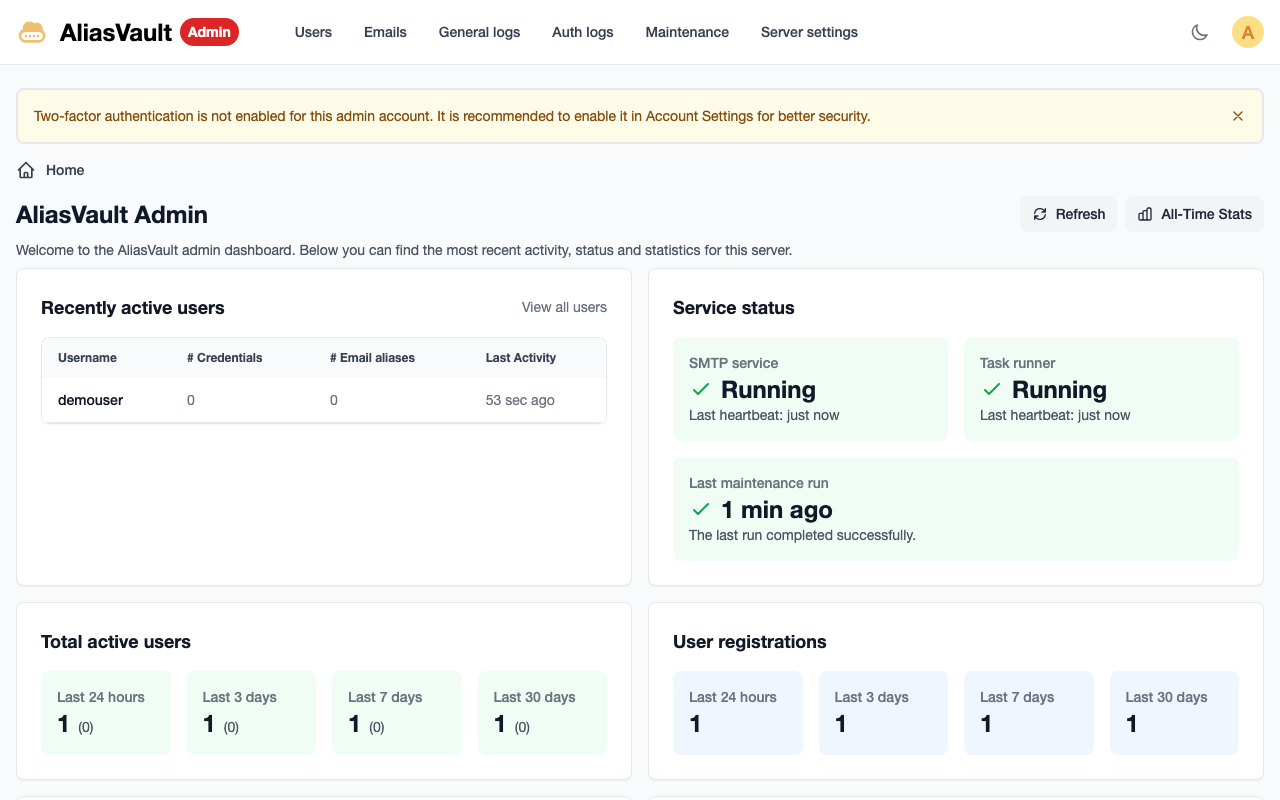Open the admin account avatar menu
The height and width of the screenshot is (800, 1280).
[1248, 32]
